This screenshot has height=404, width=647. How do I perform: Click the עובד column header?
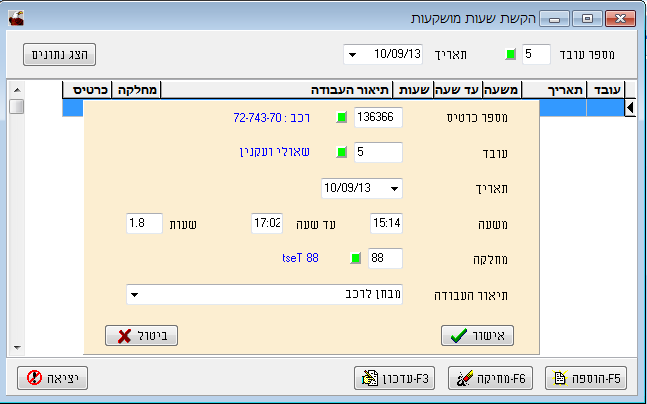tap(606, 90)
